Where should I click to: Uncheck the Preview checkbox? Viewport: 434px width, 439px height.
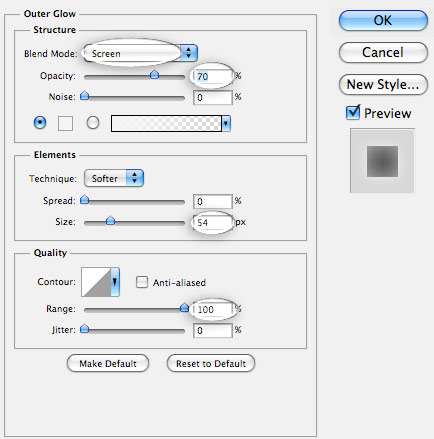tap(353, 113)
